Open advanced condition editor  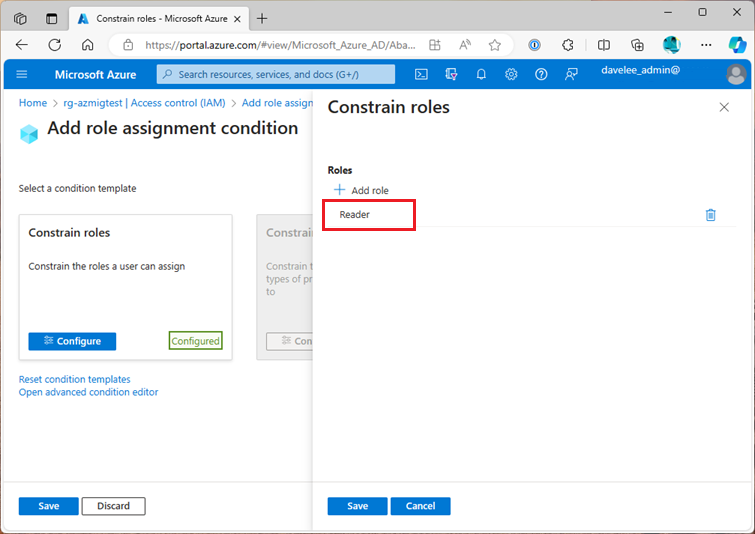88,392
